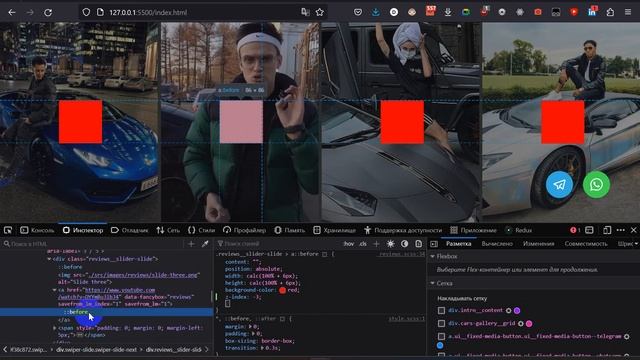
Task: Toggle print media simulation page icon
Action: (418, 244)
